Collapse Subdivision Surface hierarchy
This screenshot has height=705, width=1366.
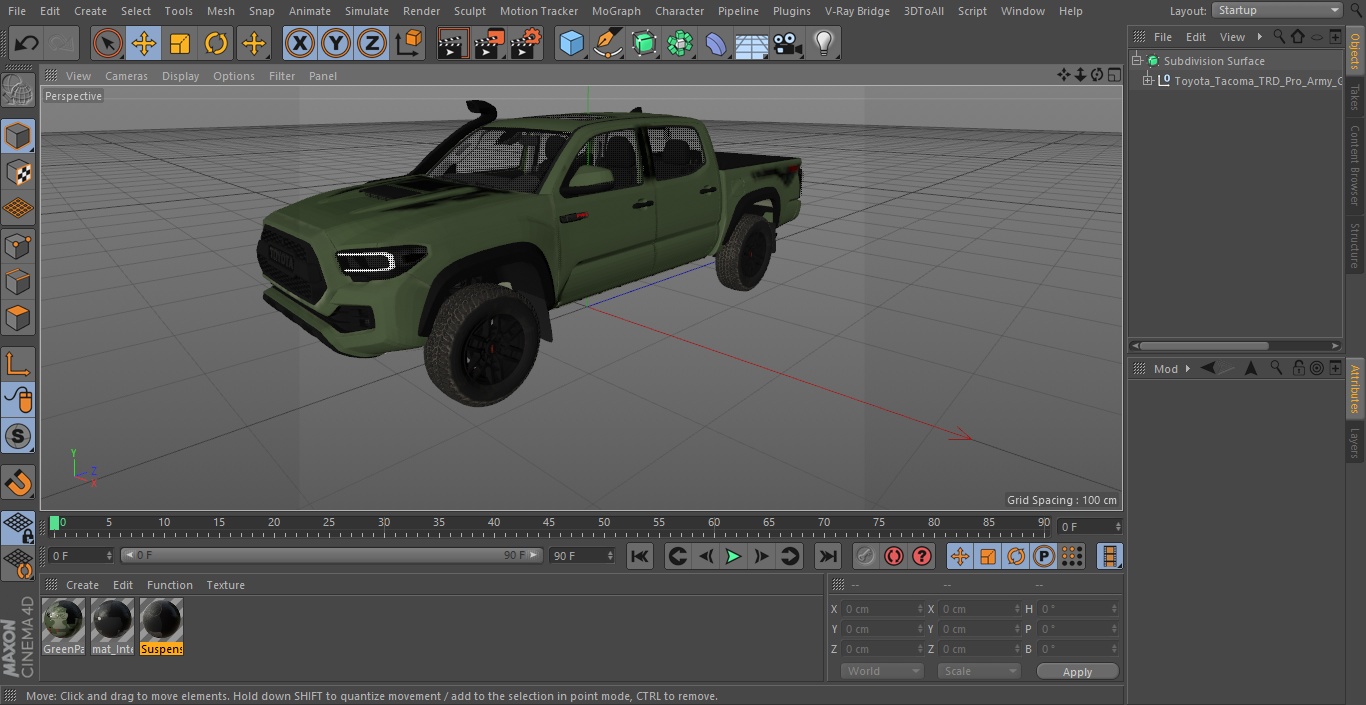tap(1137, 61)
